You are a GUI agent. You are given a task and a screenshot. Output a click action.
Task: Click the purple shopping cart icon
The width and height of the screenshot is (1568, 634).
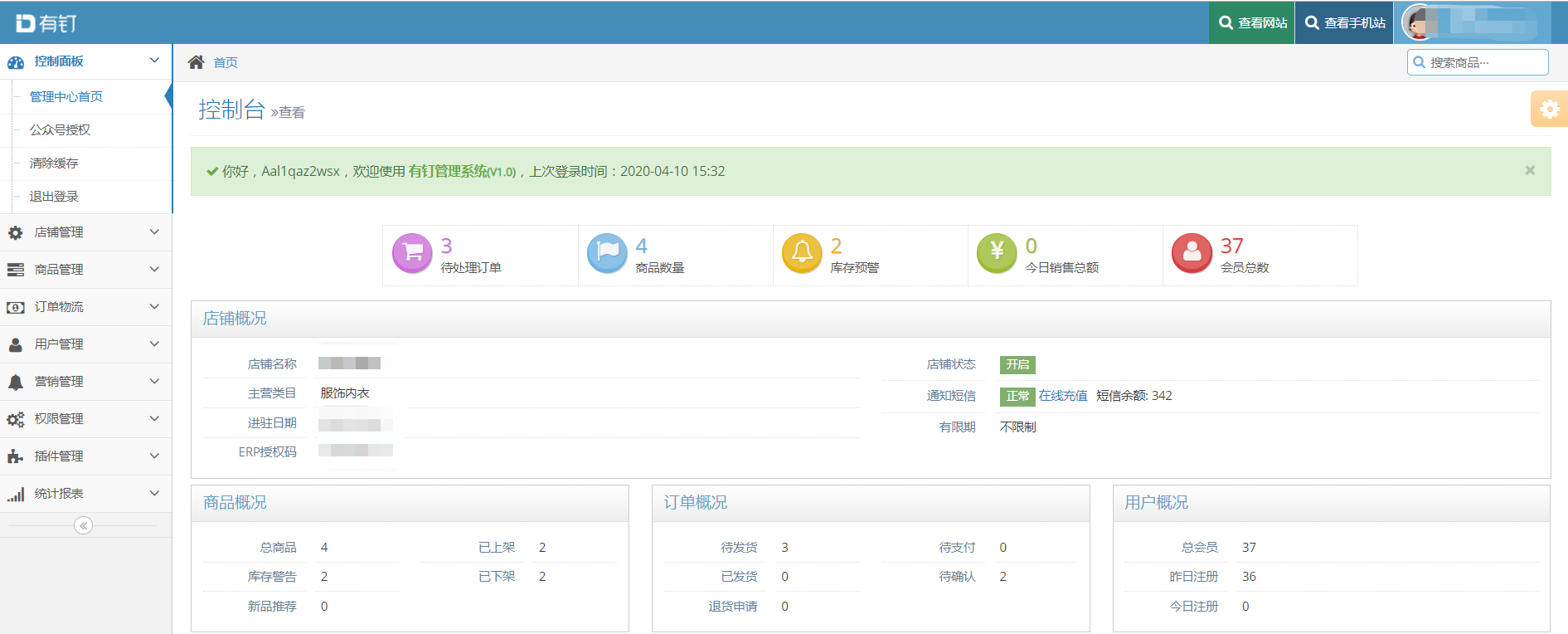(412, 253)
